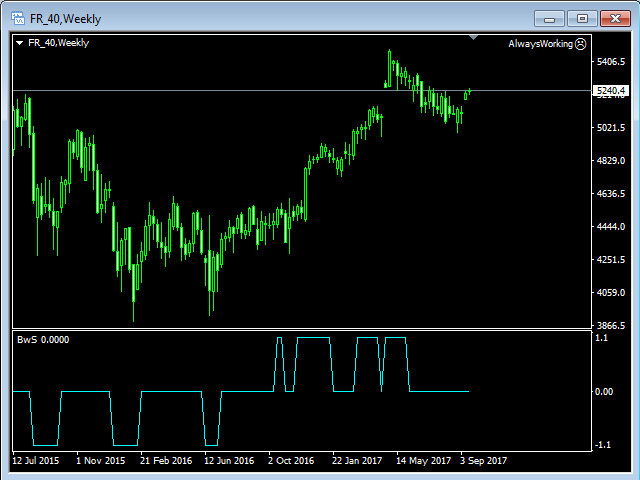Click the 3866.5 level on price scale

click(610, 325)
